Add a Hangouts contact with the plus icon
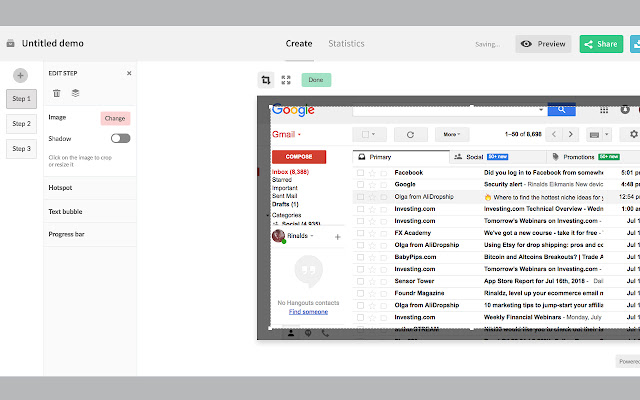Viewport: 640px width, 400px height. point(338,237)
